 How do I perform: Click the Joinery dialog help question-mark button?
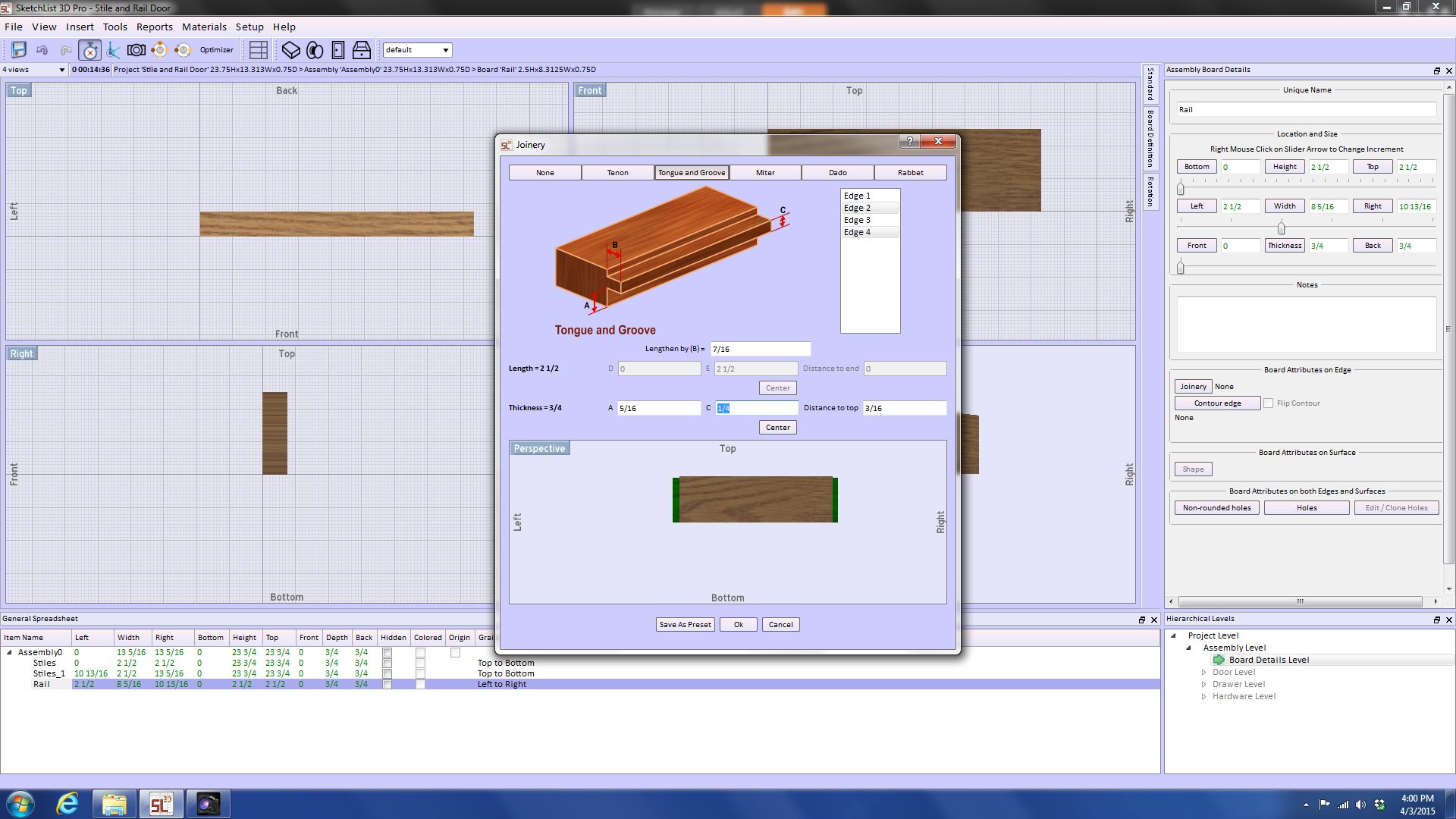910,141
